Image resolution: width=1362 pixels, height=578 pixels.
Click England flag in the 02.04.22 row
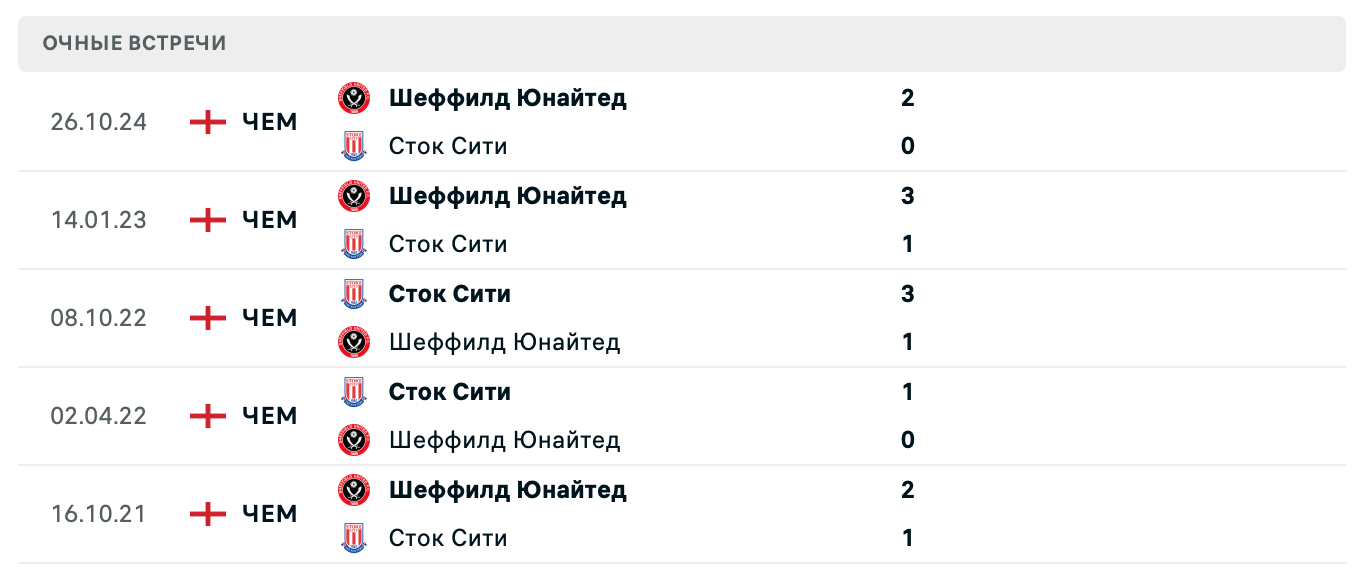click(208, 416)
